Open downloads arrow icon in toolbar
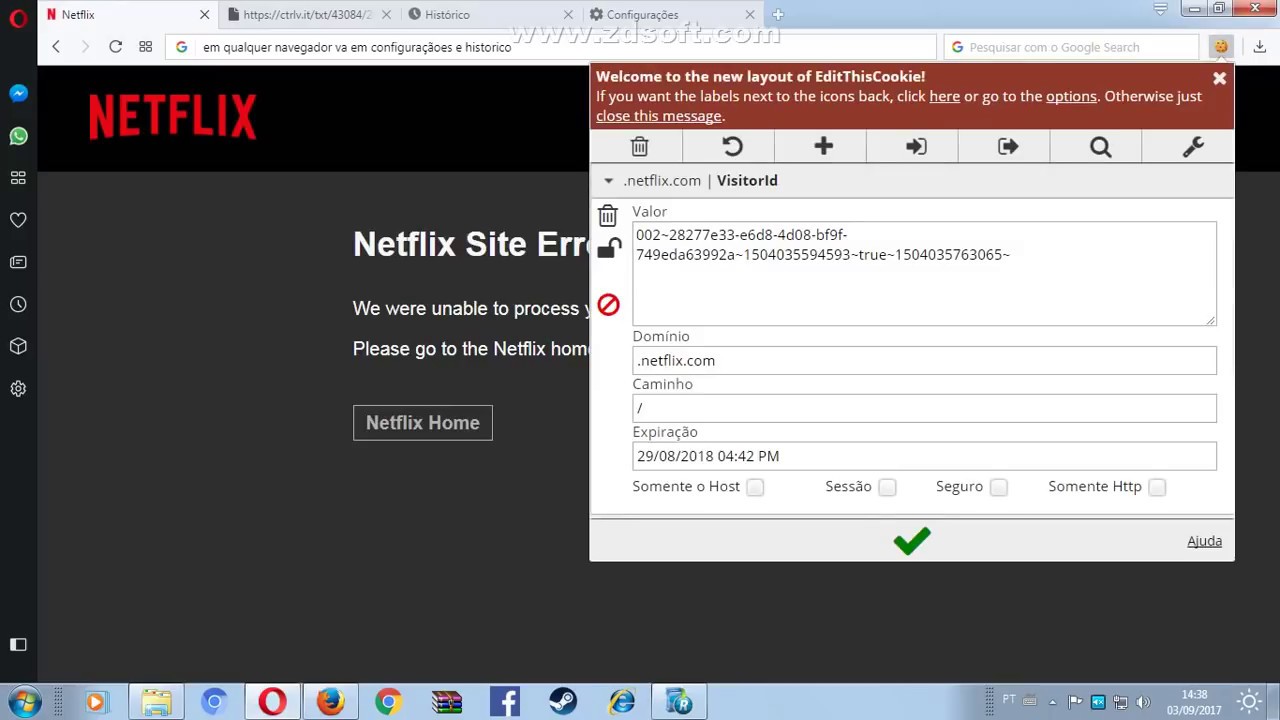Viewport: 1280px width, 720px height. pyautogui.click(x=1259, y=46)
